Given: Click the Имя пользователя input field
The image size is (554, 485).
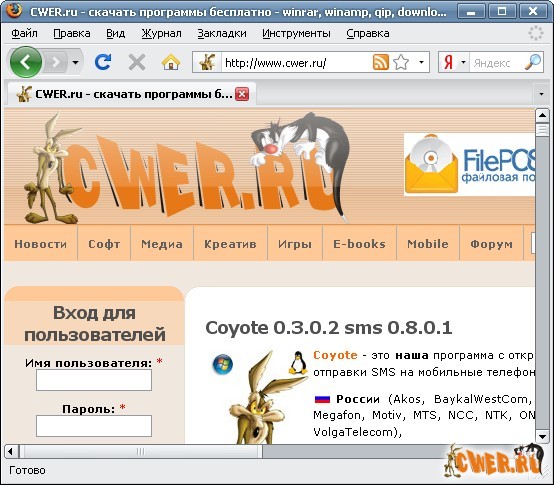Looking at the screenshot, I should point(94,380).
